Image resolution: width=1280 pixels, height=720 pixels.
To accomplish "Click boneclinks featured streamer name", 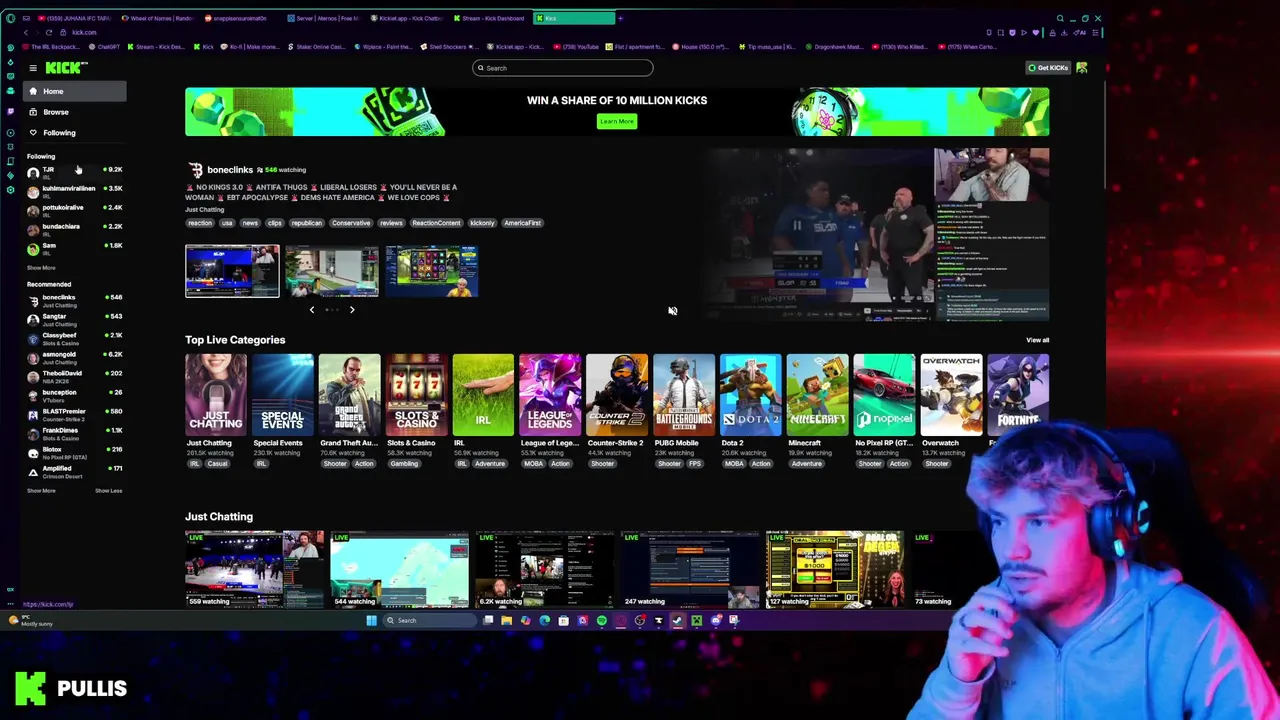I will (230, 170).
